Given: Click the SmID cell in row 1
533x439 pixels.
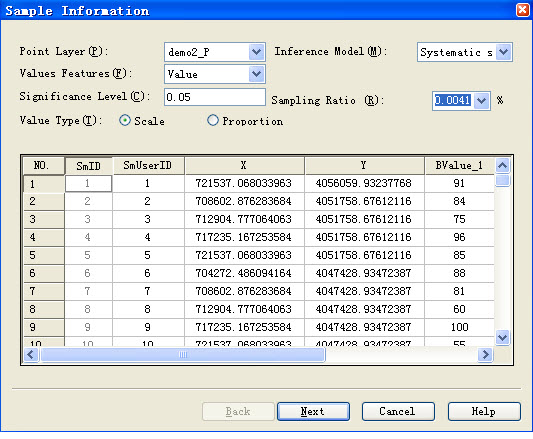Looking at the screenshot, I should point(88,184).
